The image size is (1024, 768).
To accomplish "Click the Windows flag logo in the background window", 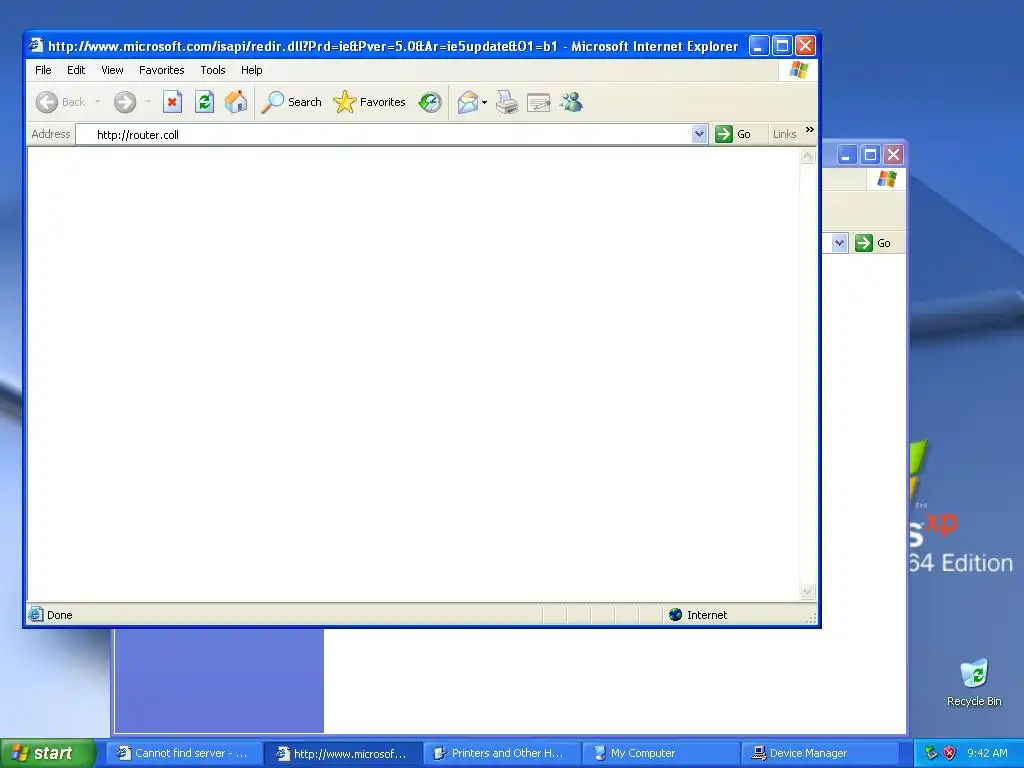I will pos(886,178).
